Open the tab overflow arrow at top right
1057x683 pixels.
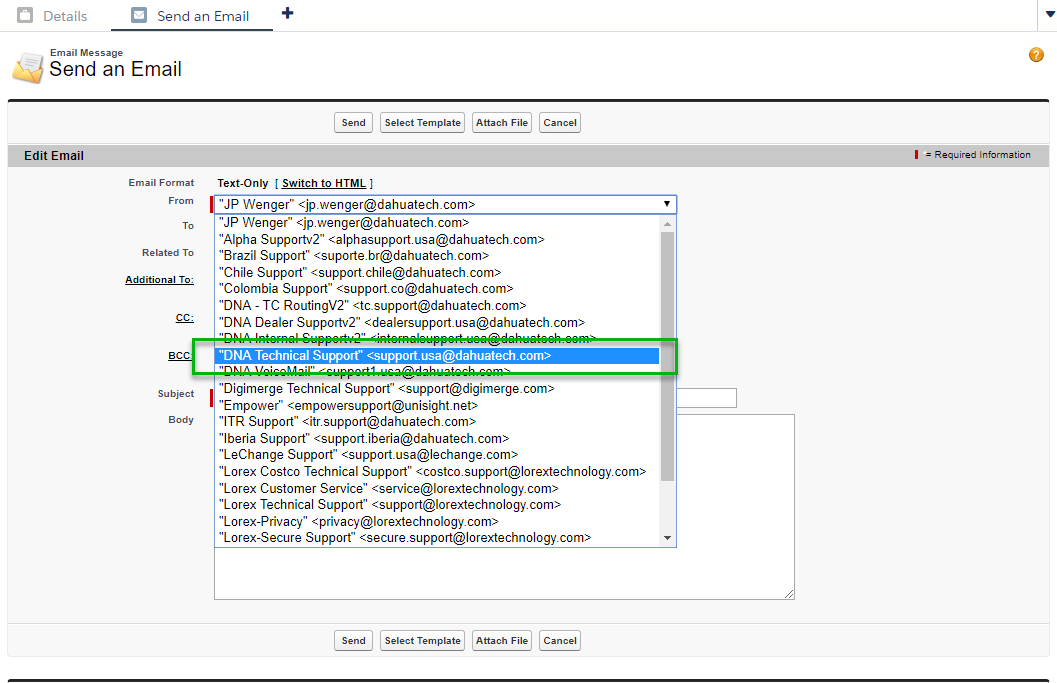1048,15
